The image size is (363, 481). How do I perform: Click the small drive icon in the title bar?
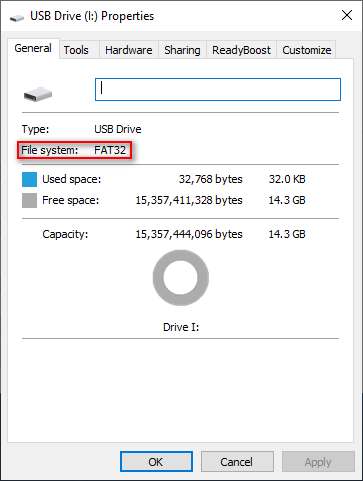click(x=17, y=18)
